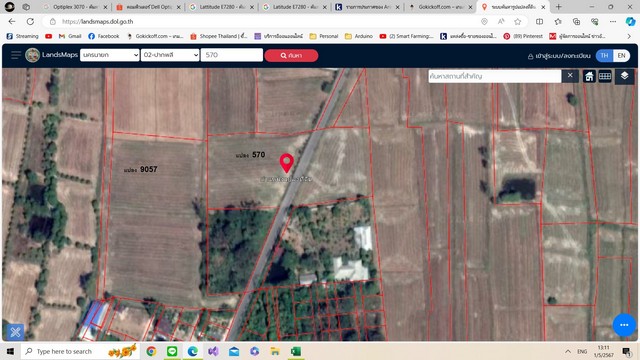Image resolution: width=640 pixels, height=360 pixels.
Task: Open the blue chat bubble button
Action: [624, 325]
